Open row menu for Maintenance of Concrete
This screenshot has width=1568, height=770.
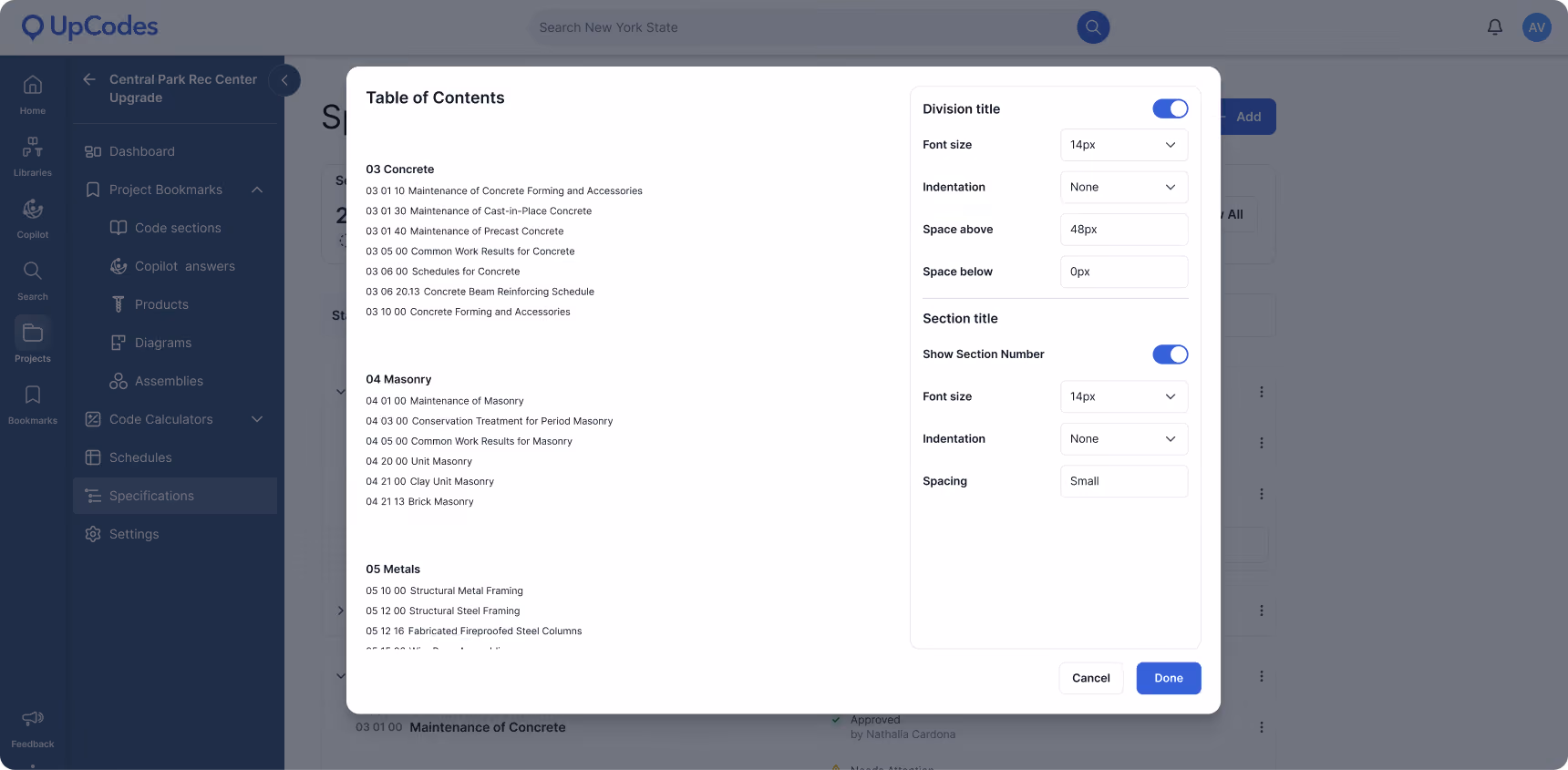click(x=1262, y=727)
